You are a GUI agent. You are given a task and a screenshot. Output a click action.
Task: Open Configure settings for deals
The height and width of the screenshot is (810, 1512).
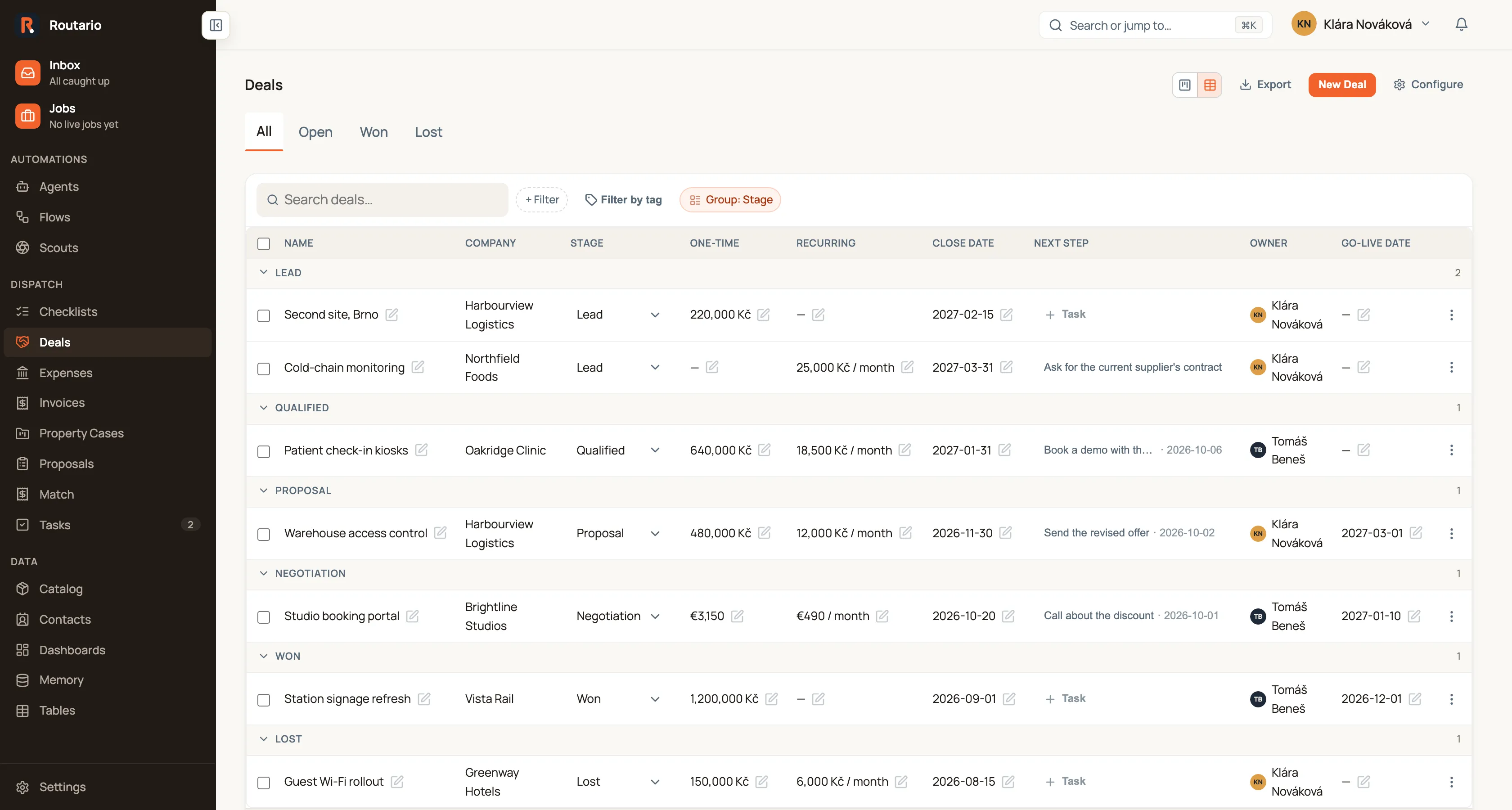[1428, 85]
